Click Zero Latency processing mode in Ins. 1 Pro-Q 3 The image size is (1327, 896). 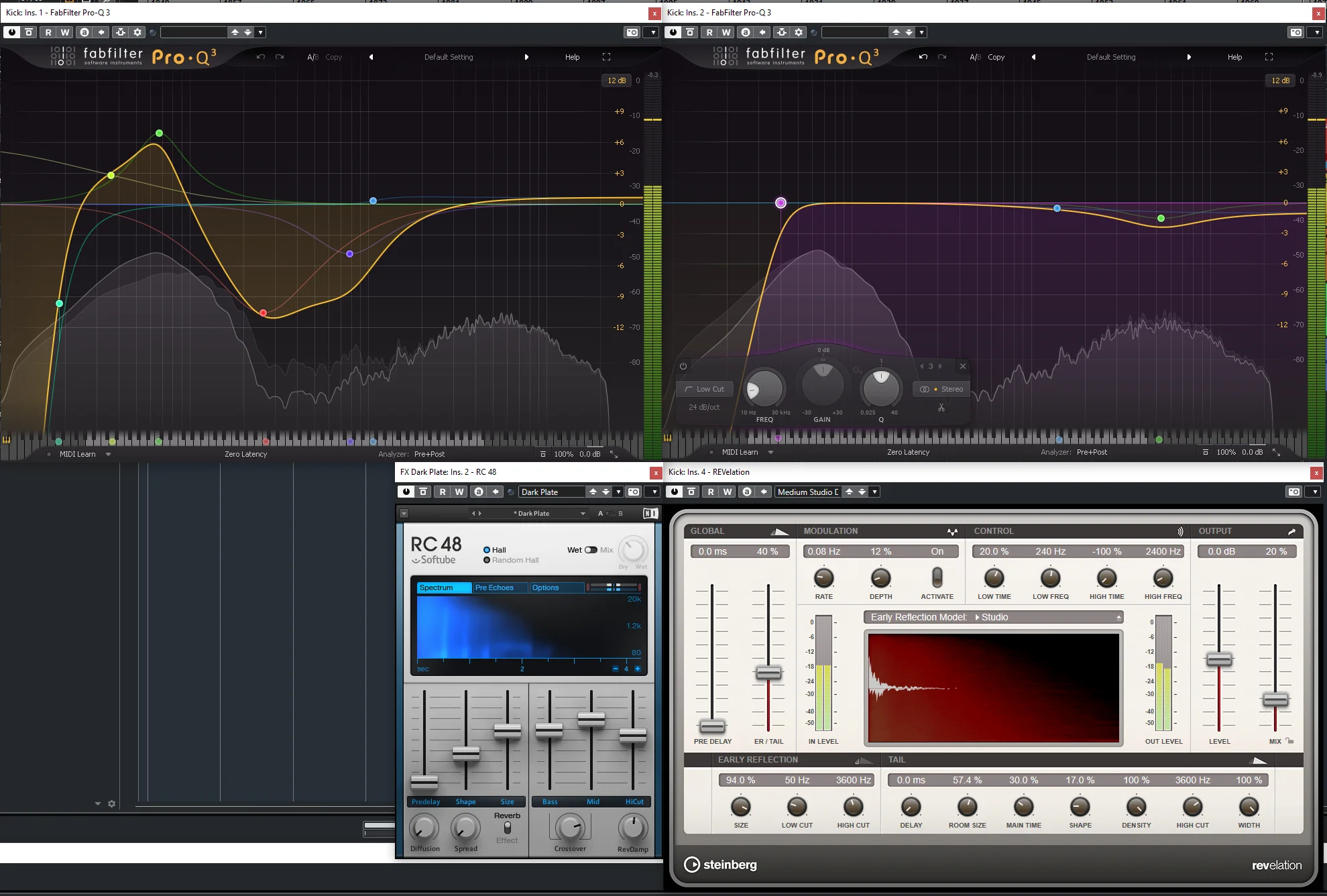point(245,454)
